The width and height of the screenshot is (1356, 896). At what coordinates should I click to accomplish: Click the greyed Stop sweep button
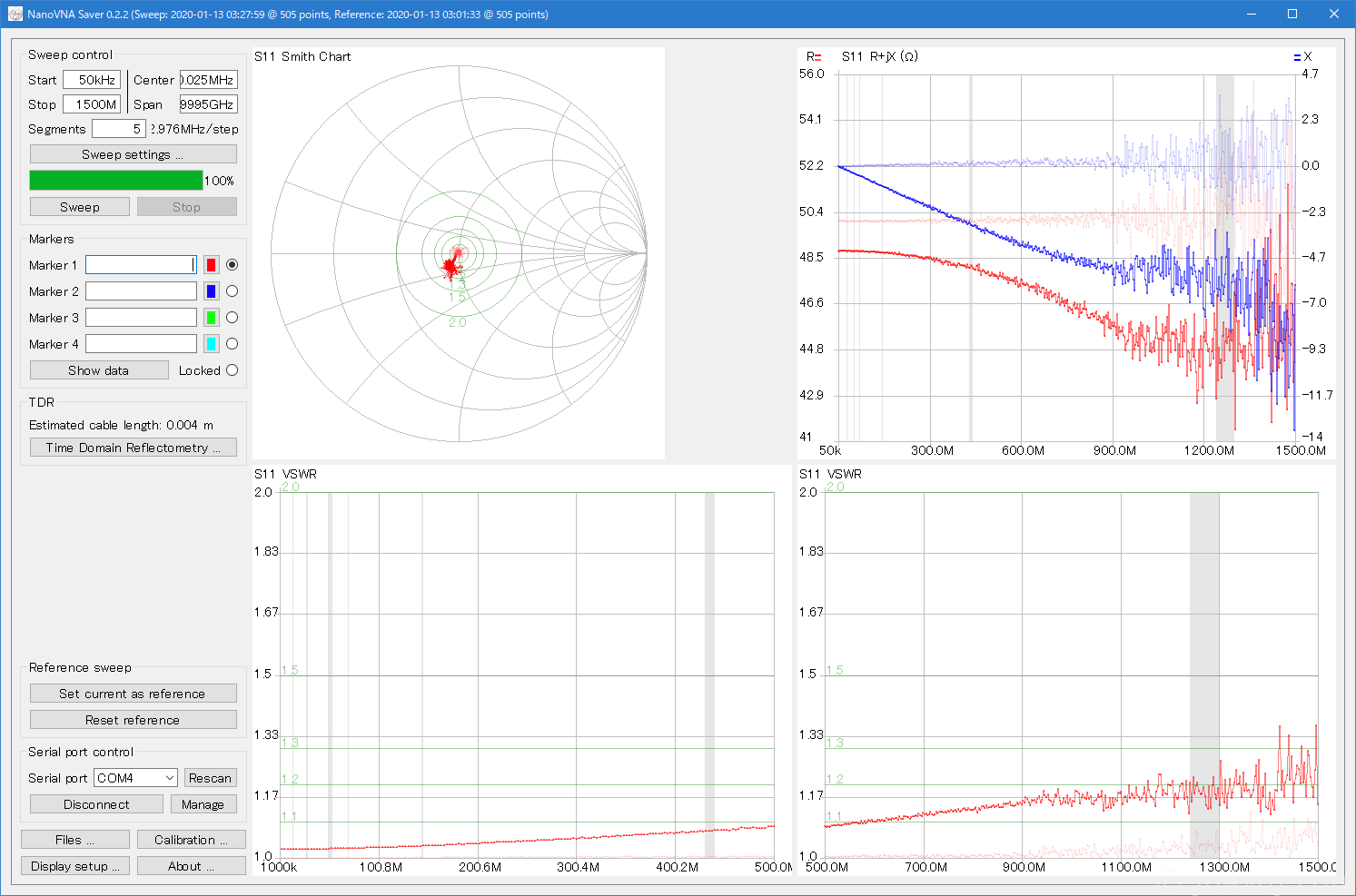point(187,207)
